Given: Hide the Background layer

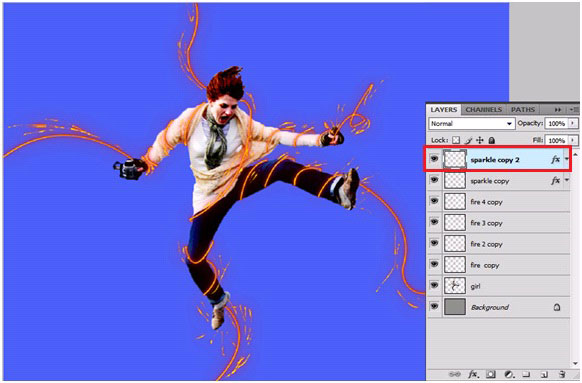Looking at the screenshot, I should pos(434,307).
